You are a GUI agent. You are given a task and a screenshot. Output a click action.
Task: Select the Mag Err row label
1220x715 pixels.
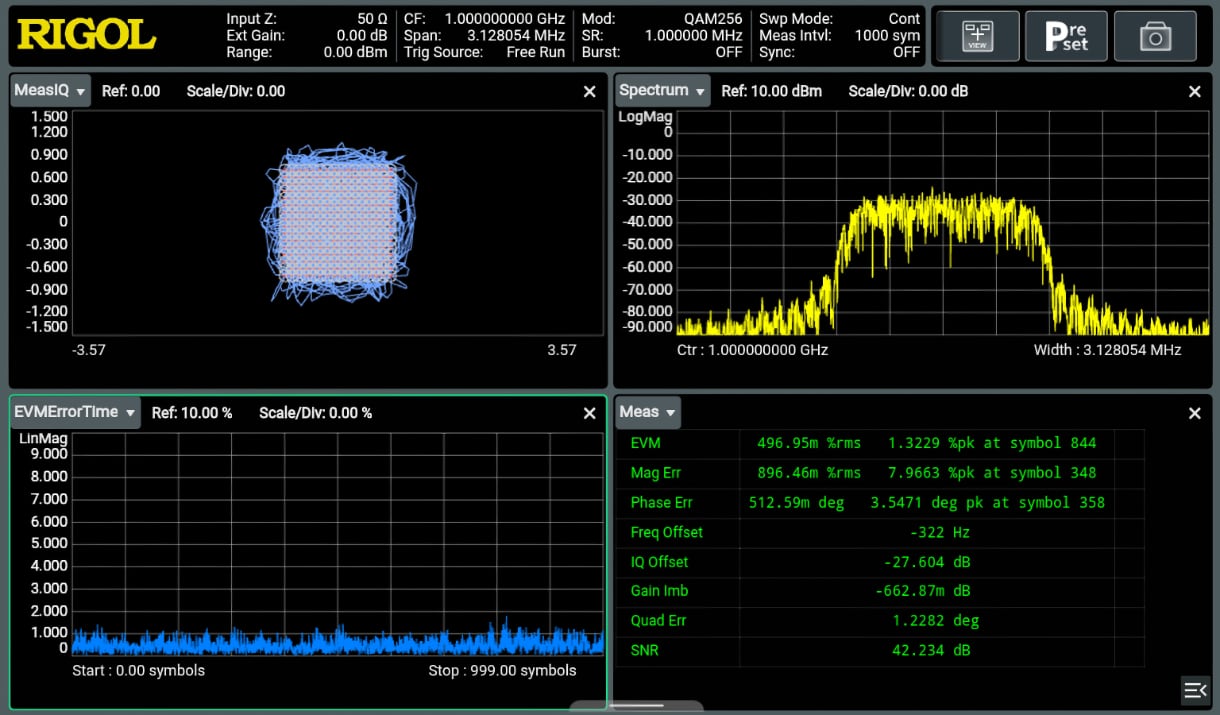pyautogui.click(x=656, y=473)
